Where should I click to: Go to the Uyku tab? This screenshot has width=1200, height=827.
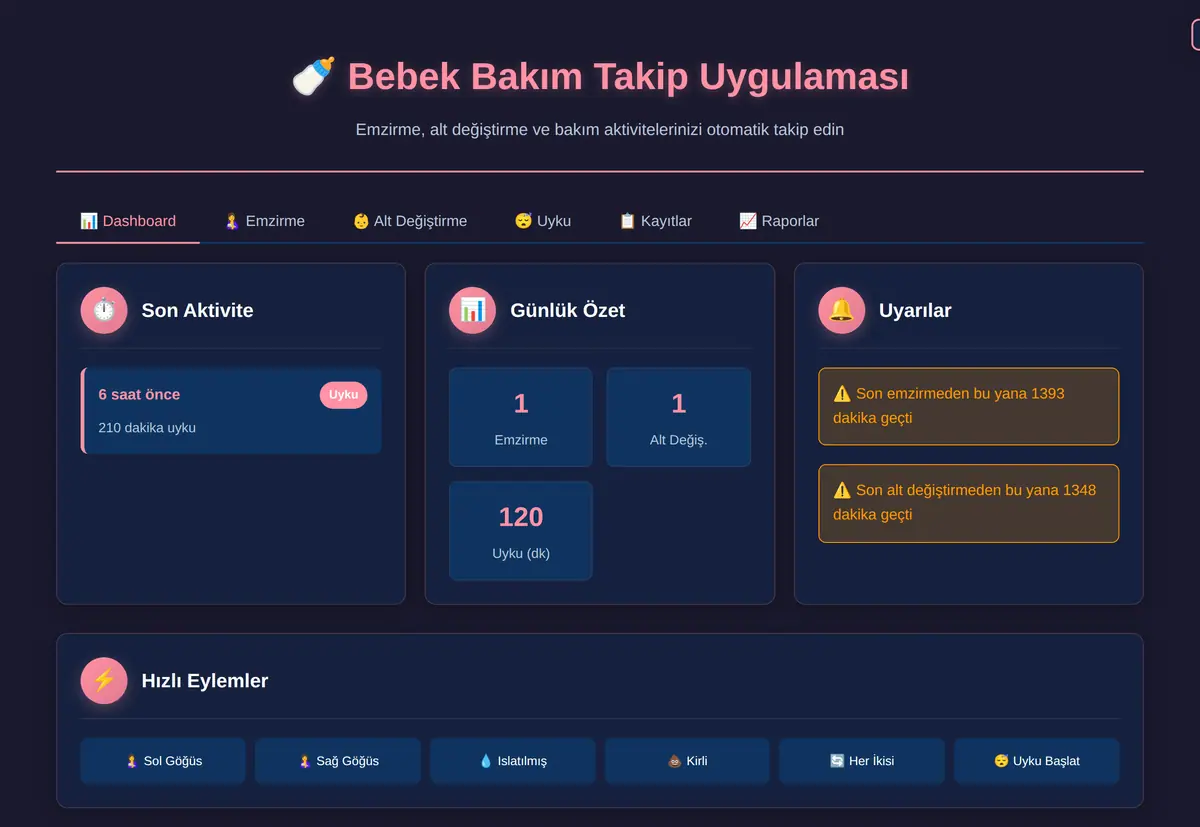point(543,221)
